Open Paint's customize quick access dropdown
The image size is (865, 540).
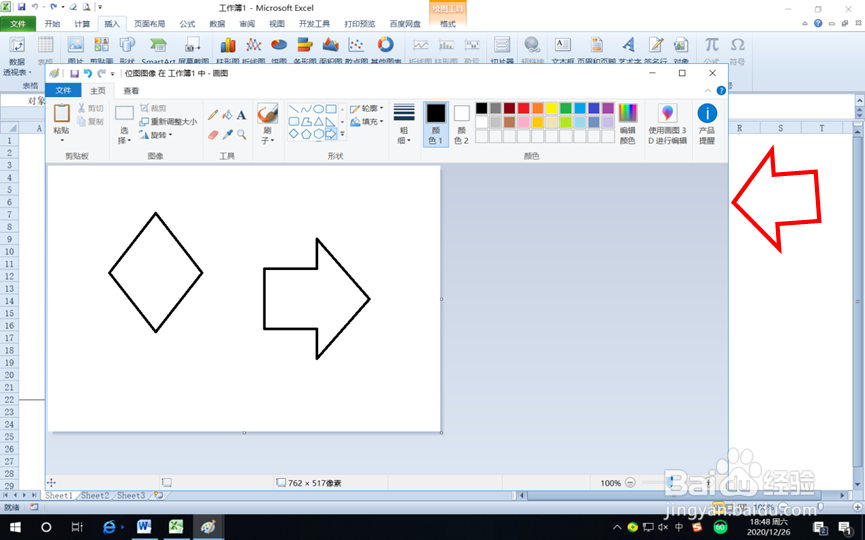pos(113,73)
